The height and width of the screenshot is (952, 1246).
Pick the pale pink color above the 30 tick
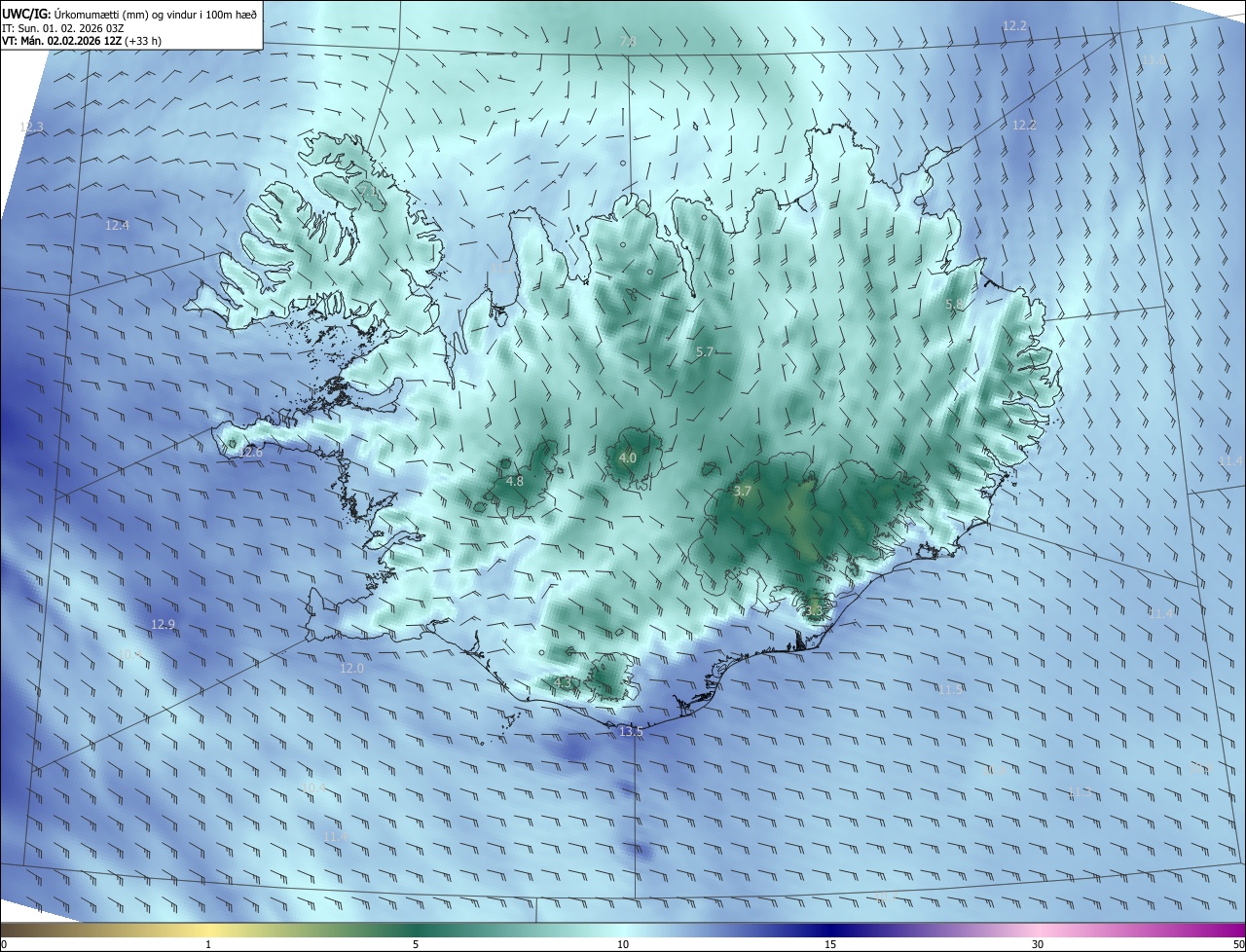click(1038, 930)
